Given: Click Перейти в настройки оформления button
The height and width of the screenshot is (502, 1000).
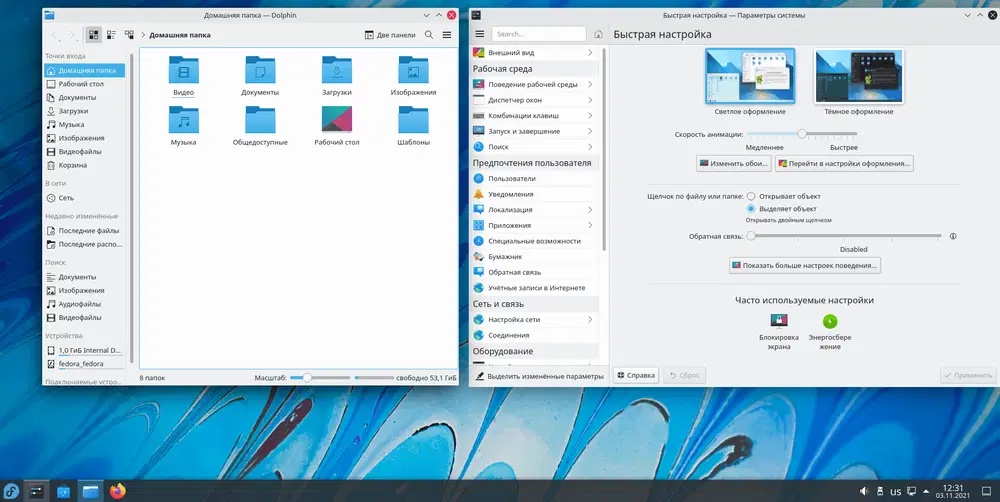Looking at the screenshot, I should point(844,163).
